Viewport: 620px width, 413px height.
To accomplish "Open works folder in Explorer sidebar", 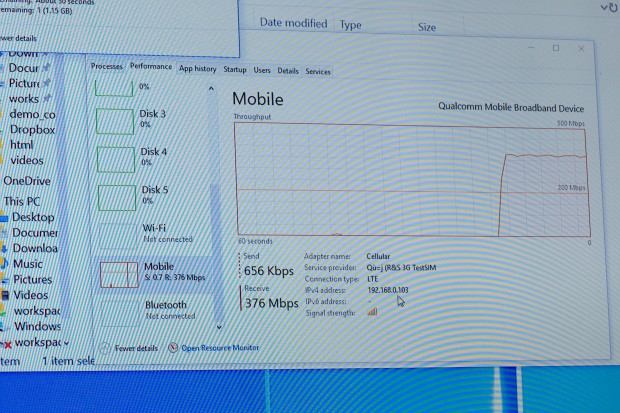I will (24, 99).
